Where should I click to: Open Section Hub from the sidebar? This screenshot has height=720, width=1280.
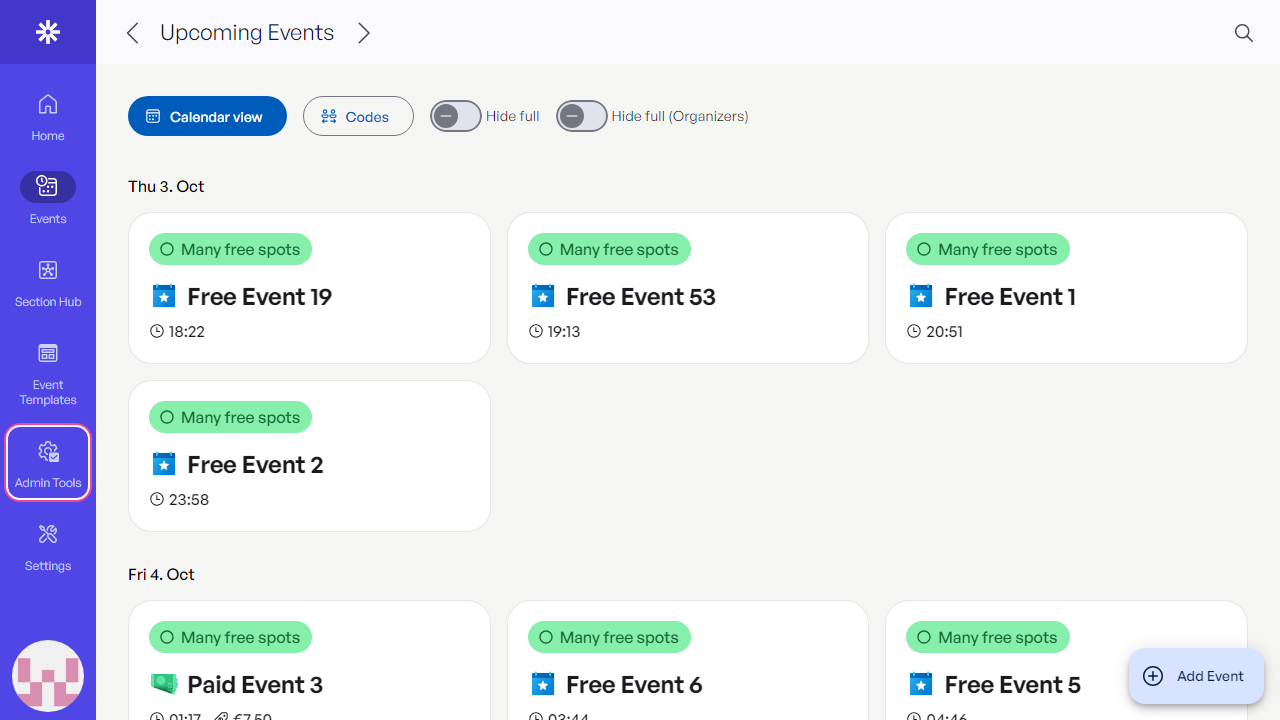[47, 283]
